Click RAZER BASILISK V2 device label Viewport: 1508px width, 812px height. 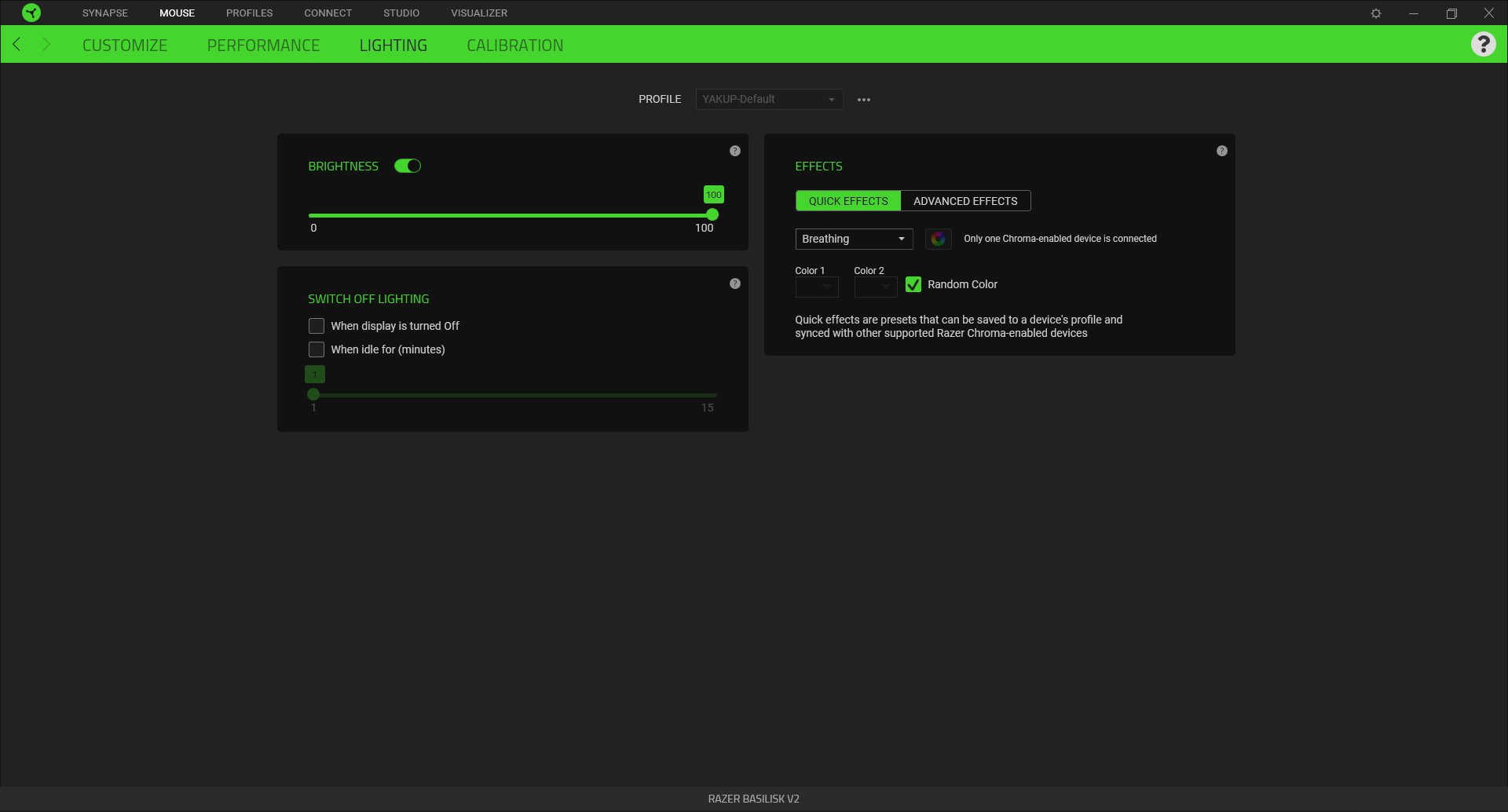click(x=754, y=799)
